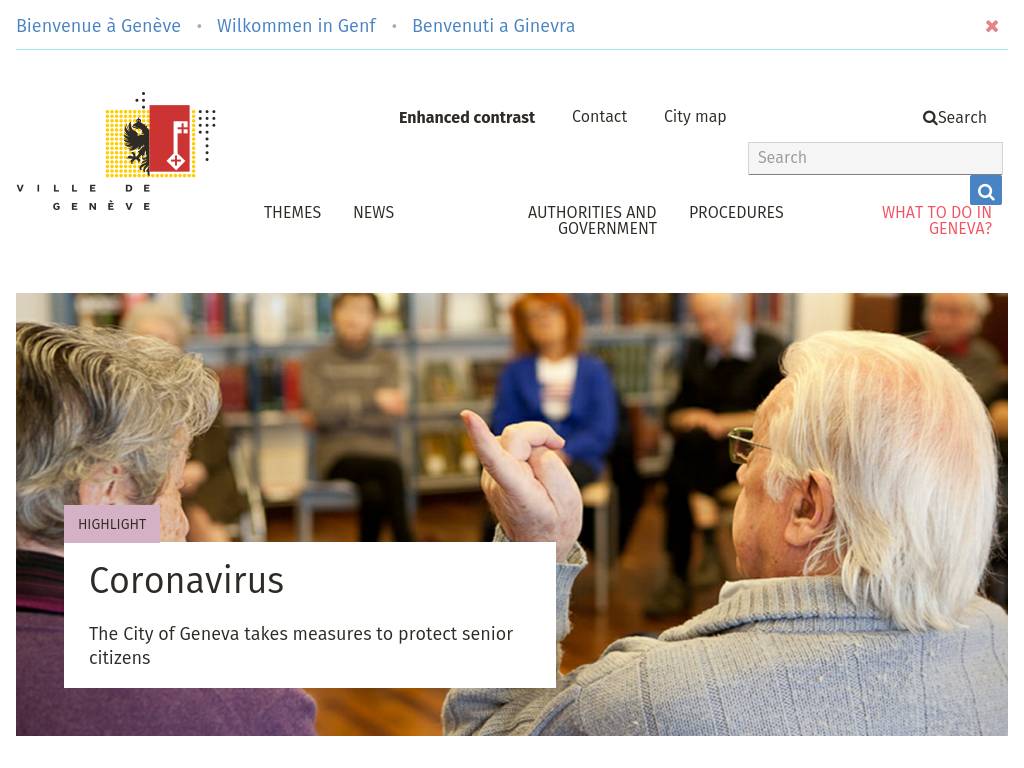Click the senior citizens measures description text
1024x768 pixels.
click(300, 645)
